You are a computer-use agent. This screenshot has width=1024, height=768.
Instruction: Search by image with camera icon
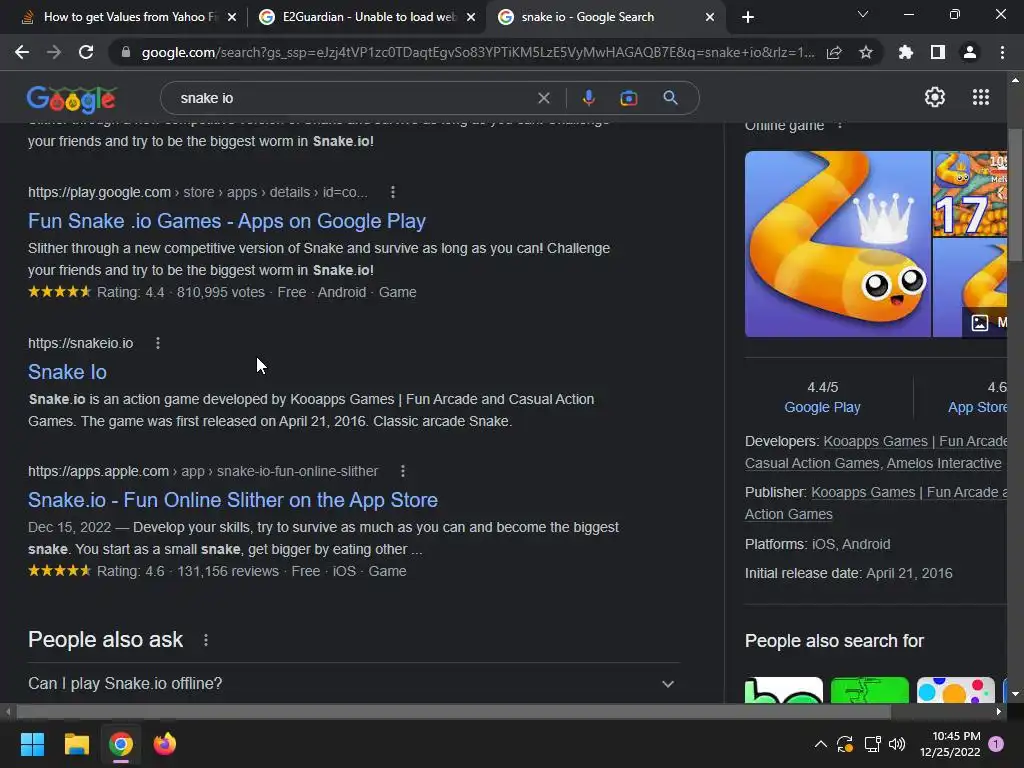[628, 98]
